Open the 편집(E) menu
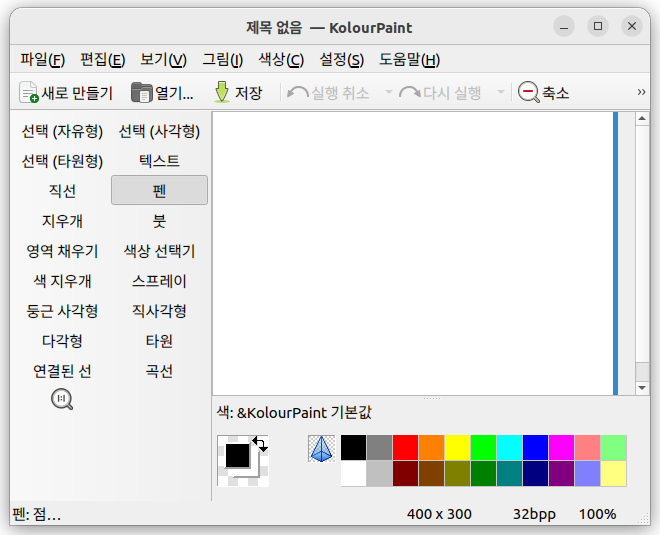Image resolution: width=660 pixels, height=535 pixels. 103,60
